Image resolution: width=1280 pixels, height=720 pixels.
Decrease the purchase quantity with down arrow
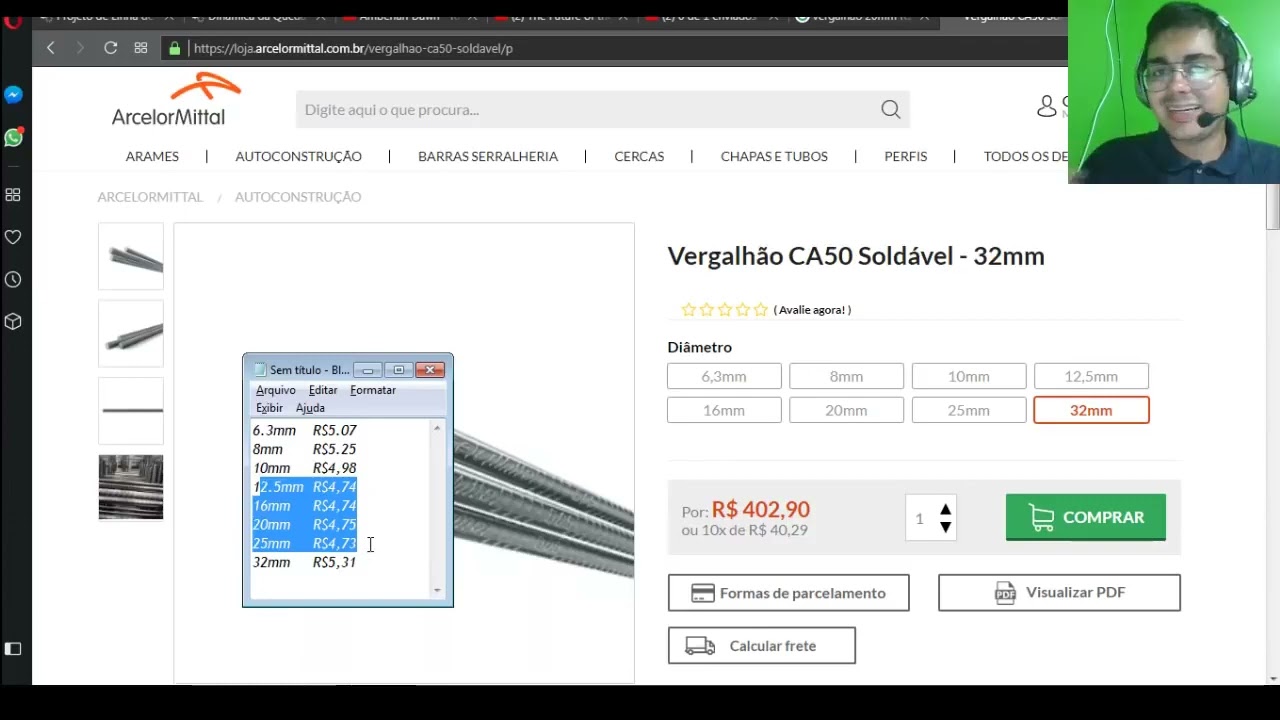tap(945, 527)
